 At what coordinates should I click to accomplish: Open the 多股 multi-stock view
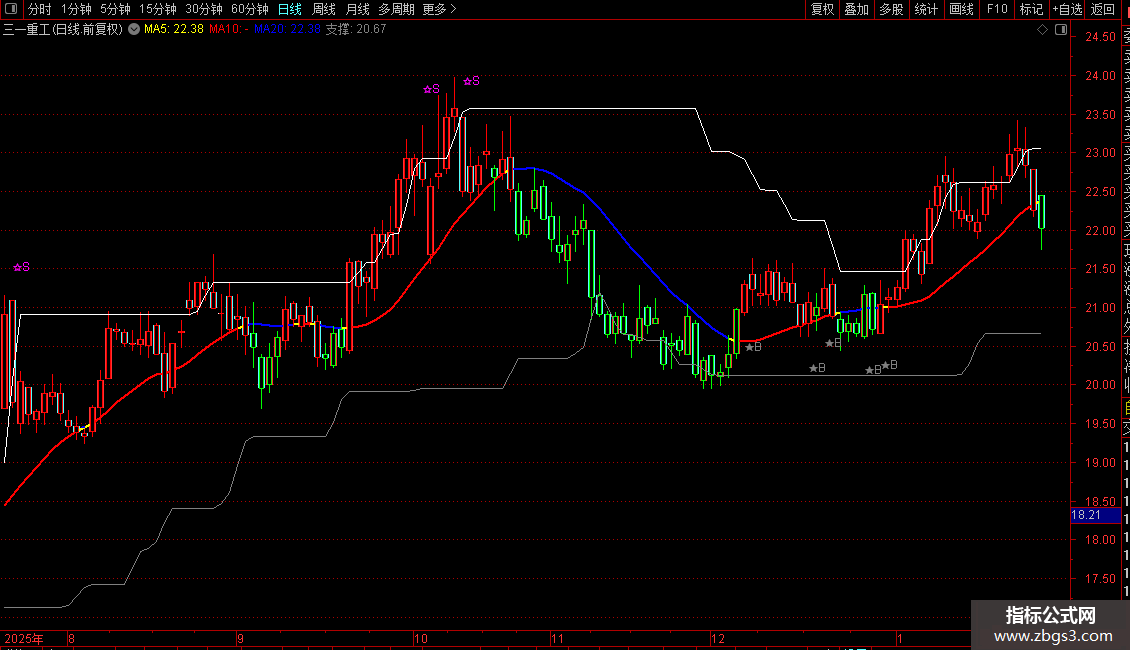tap(891, 9)
